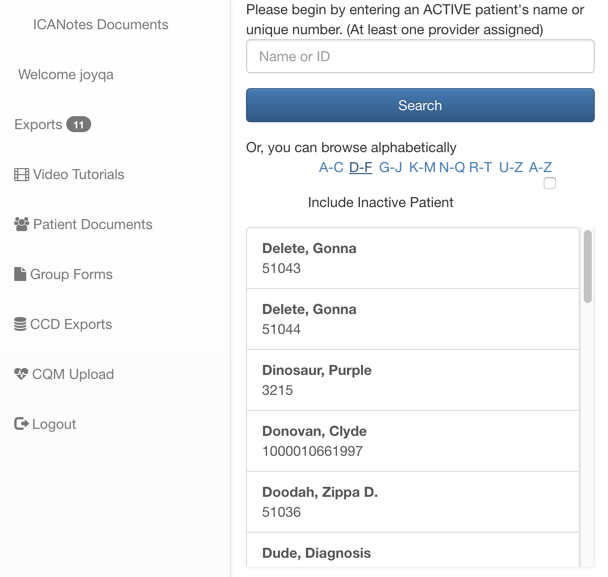Click the patient list scrollbar
Viewport: 608px width, 577px height.
pos(587,265)
